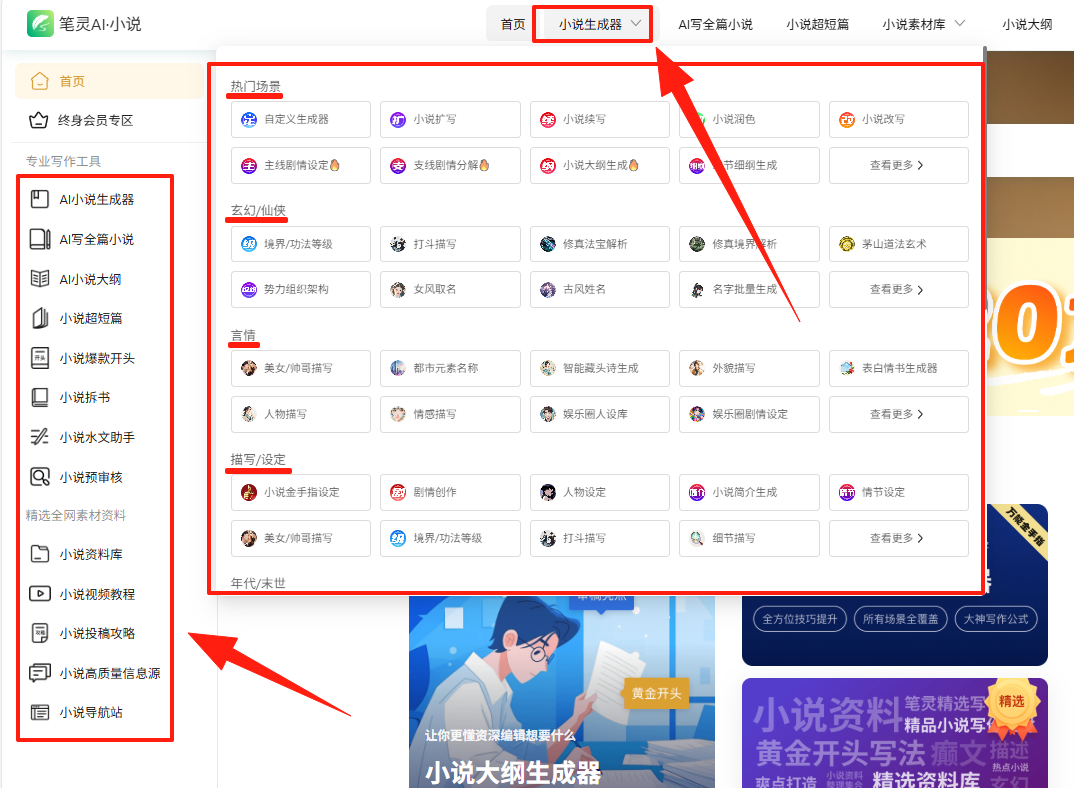Choose 细节描写 generator

[749, 538]
